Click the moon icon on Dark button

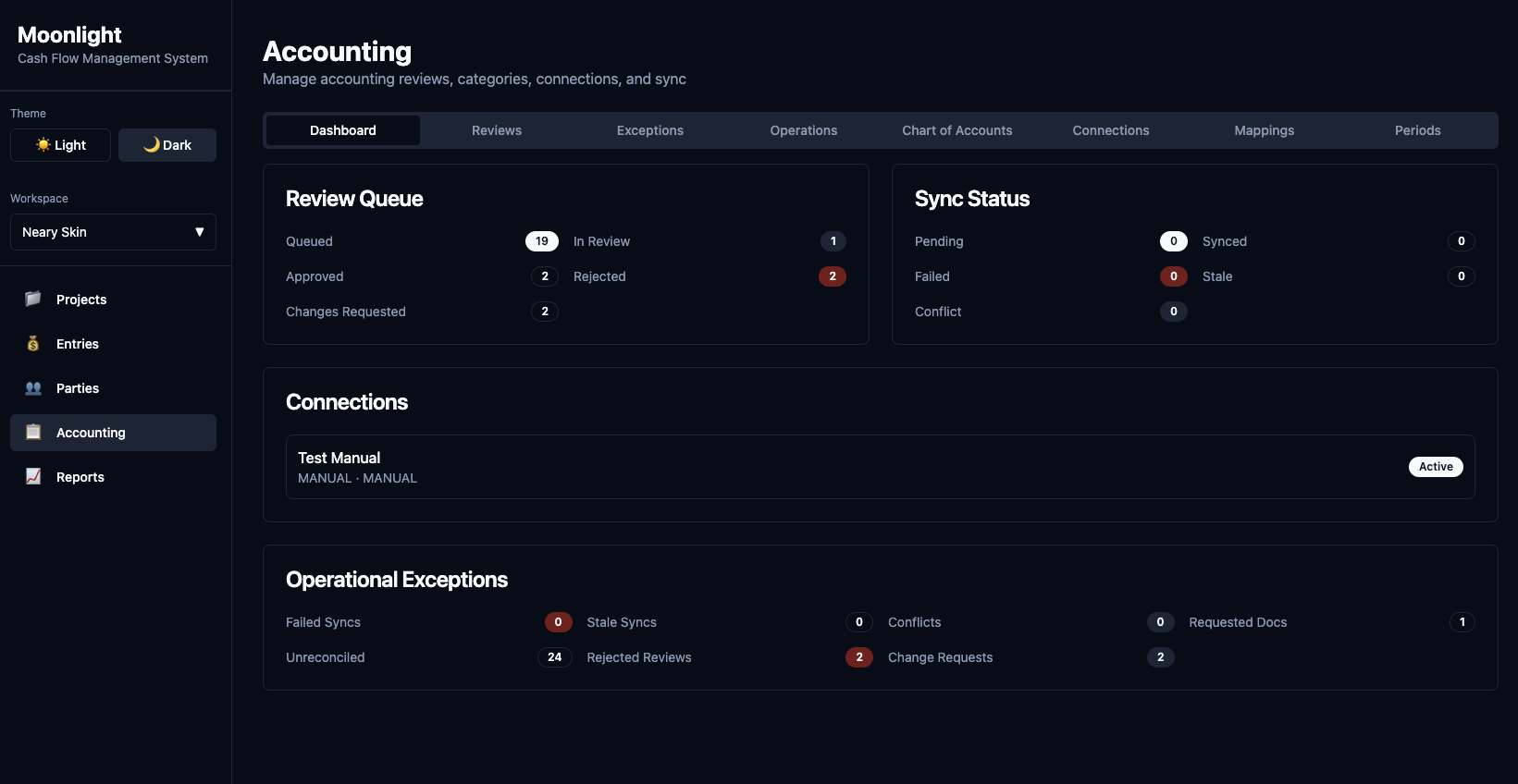pyautogui.click(x=152, y=144)
